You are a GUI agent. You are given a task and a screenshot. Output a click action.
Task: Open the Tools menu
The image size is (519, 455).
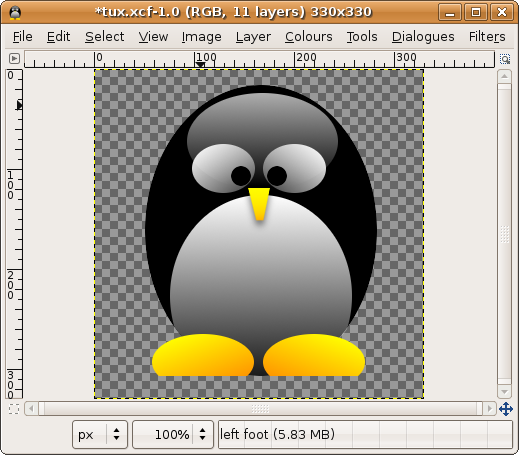tap(362, 37)
